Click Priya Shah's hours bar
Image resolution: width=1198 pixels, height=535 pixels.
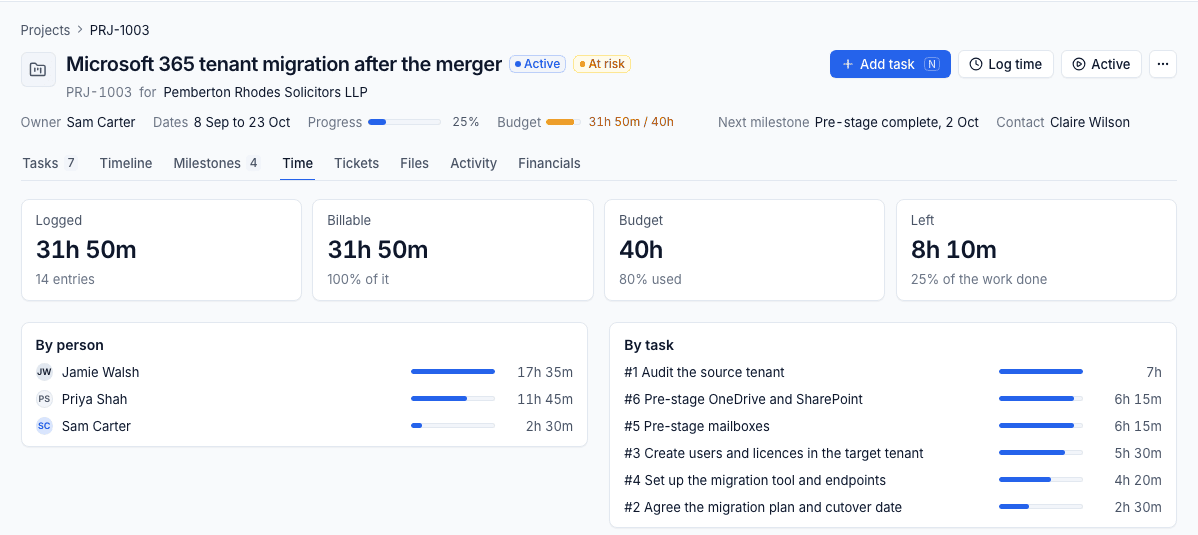[453, 398]
